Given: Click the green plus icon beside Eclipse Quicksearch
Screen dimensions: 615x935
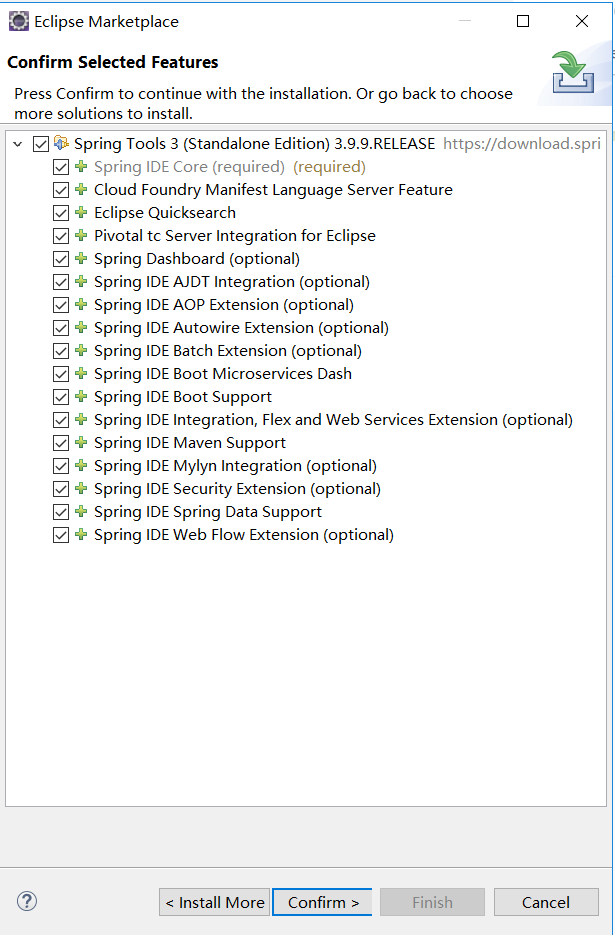Looking at the screenshot, I should [x=81, y=212].
